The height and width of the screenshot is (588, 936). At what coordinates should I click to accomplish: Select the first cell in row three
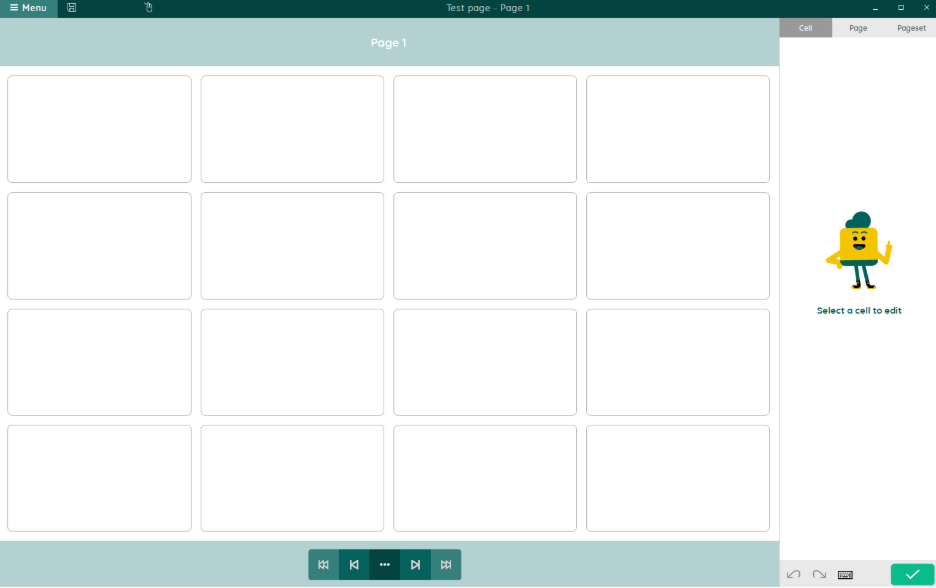[x=99, y=362]
